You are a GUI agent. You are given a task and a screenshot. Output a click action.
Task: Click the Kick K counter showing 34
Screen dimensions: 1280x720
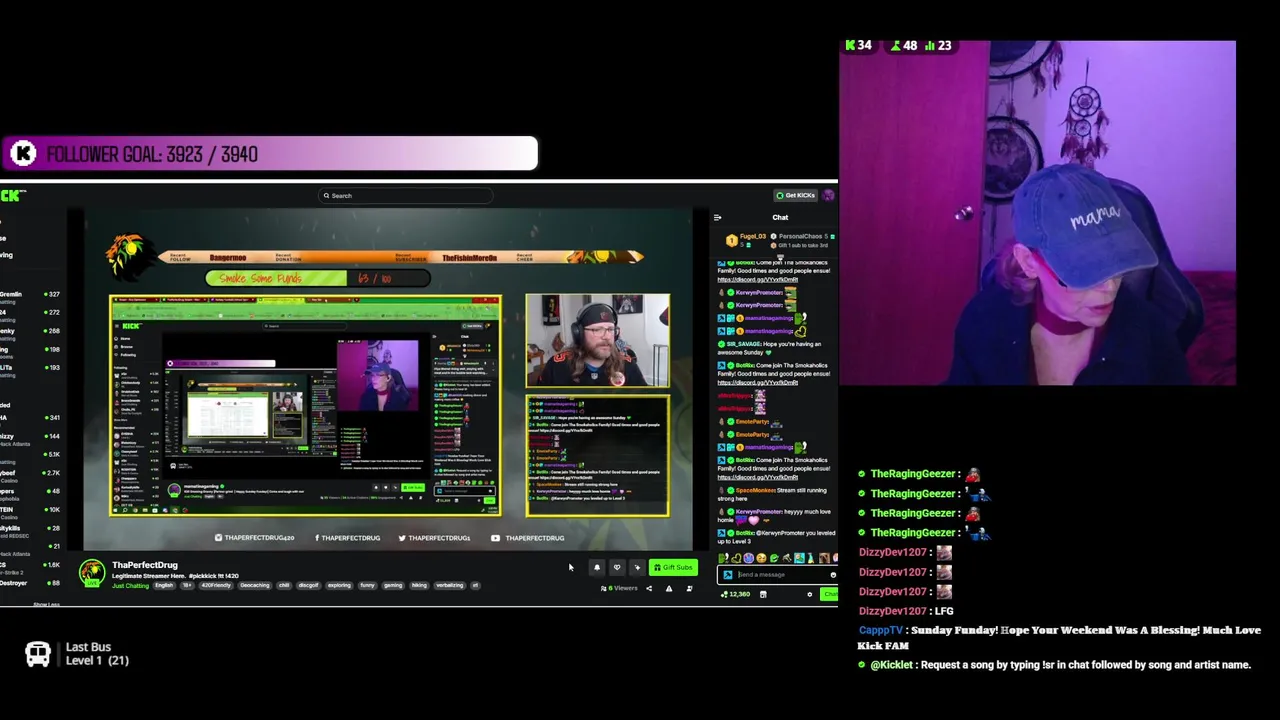pyautogui.click(x=858, y=45)
